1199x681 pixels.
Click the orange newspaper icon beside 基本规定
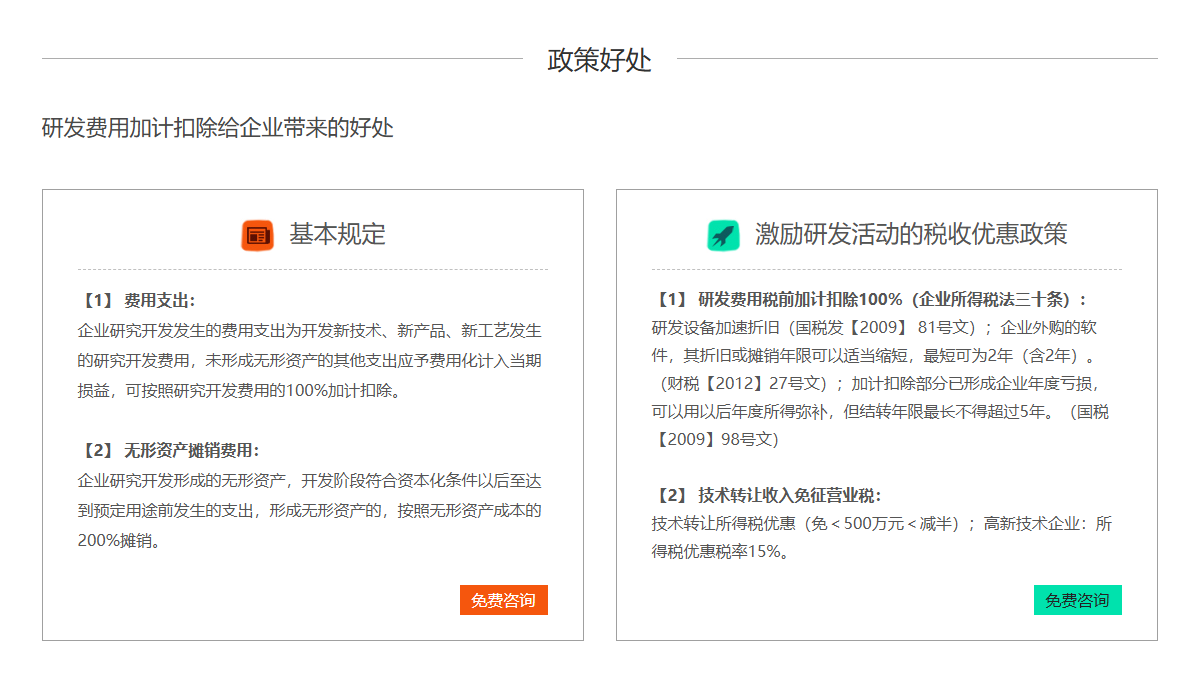click(257, 235)
